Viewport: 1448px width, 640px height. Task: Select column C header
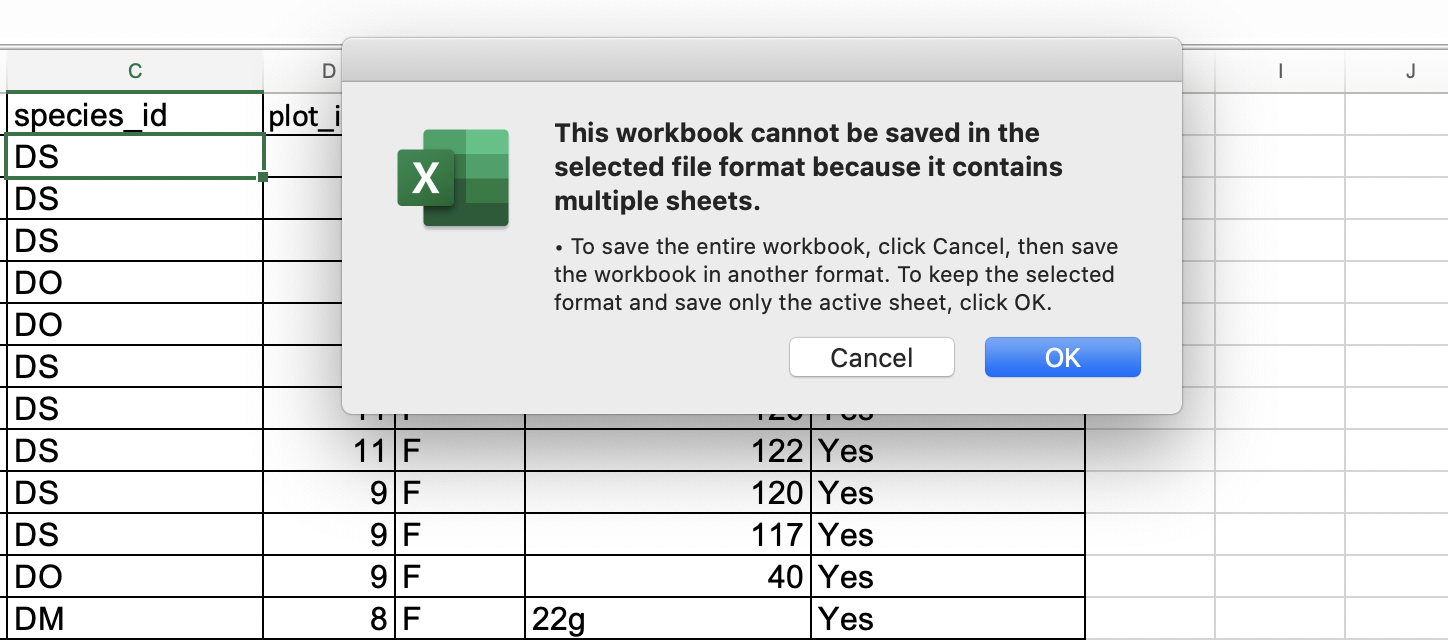point(134,71)
